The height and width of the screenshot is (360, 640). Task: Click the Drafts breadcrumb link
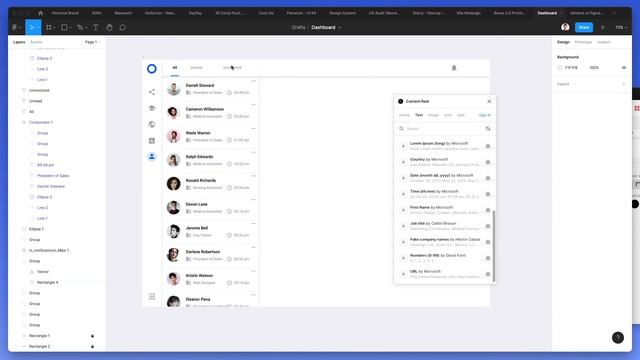(x=298, y=27)
